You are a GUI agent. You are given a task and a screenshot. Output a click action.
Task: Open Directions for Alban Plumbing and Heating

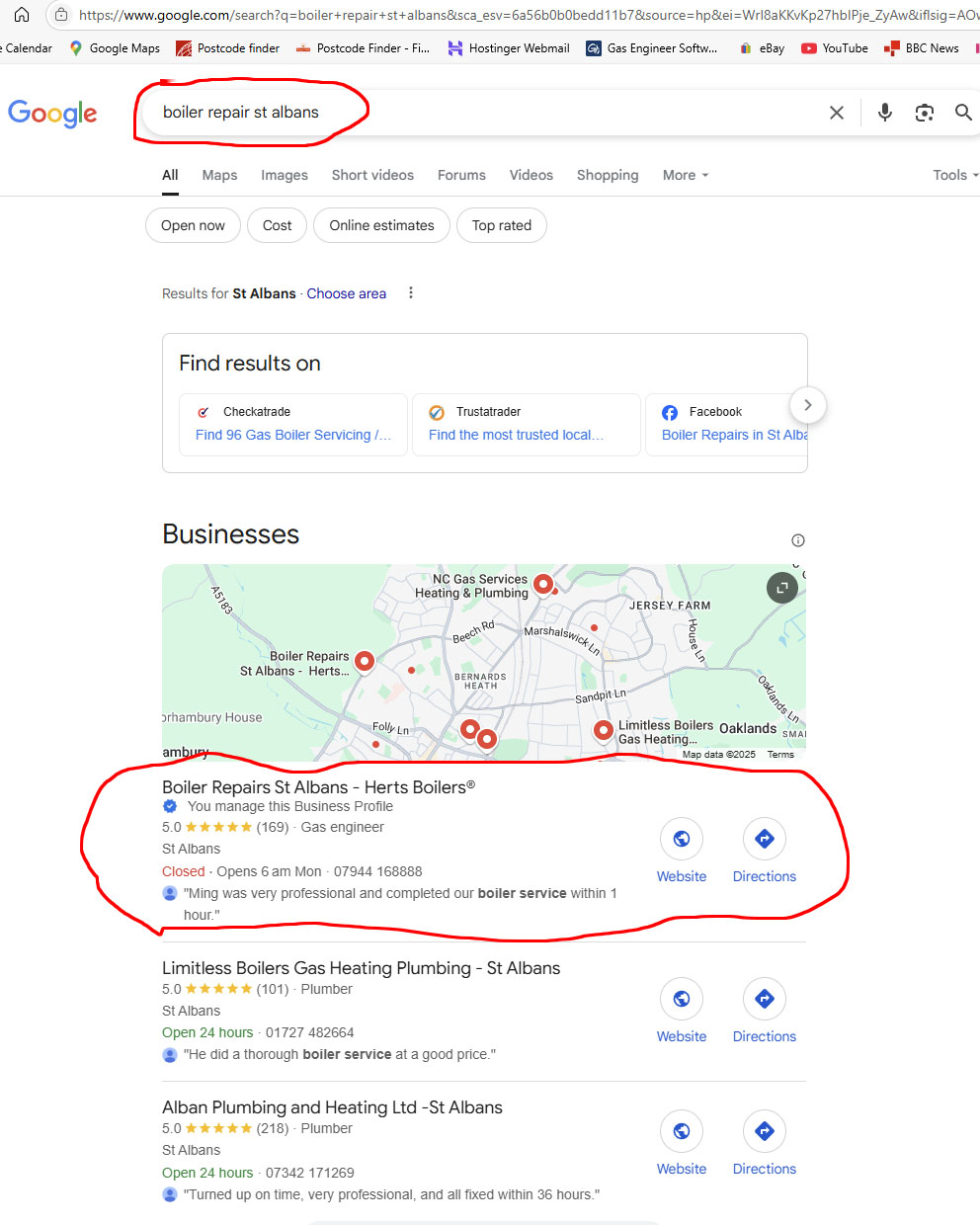(x=764, y=1143)
